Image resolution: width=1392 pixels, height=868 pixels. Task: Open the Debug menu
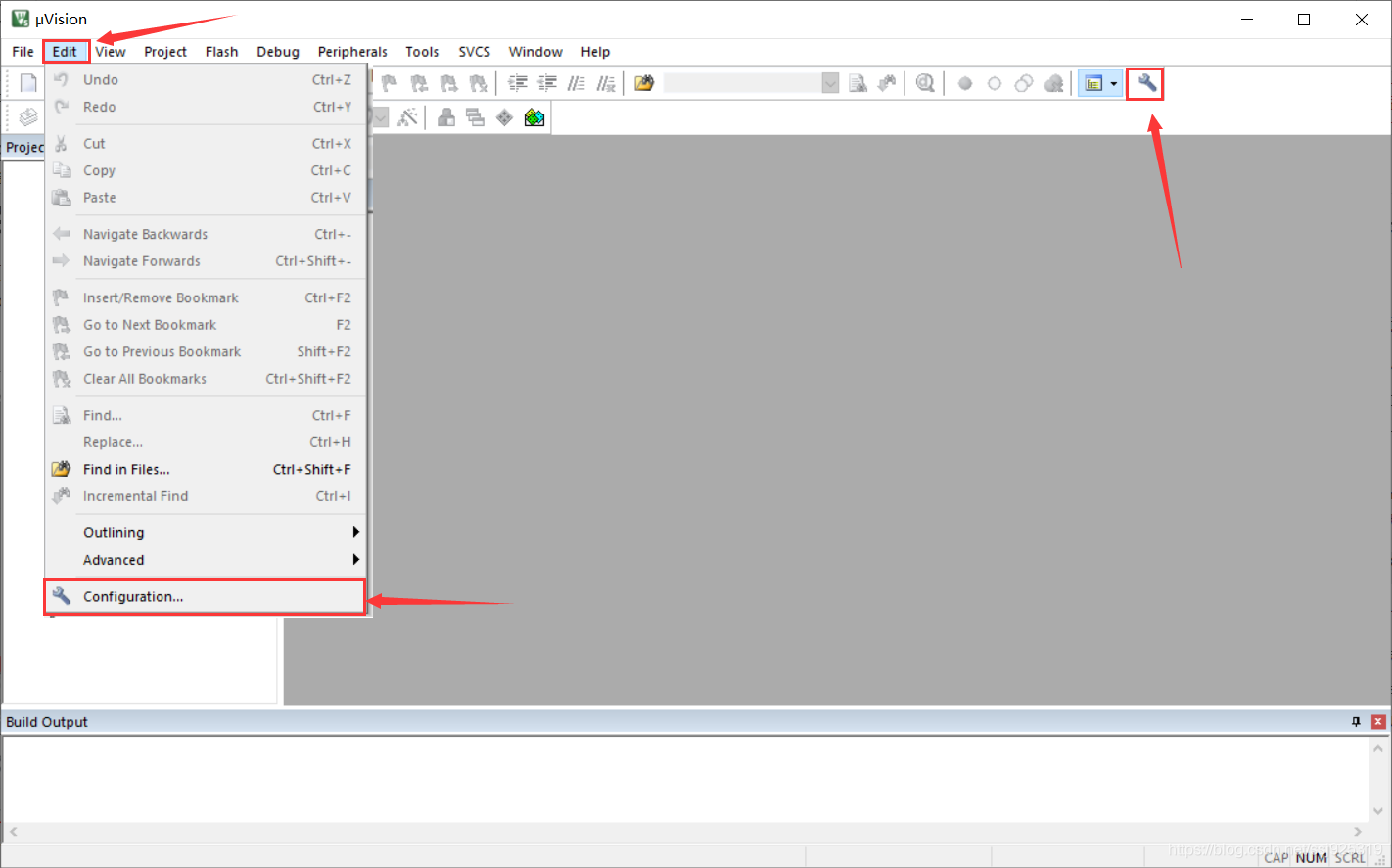click(278, 52)
